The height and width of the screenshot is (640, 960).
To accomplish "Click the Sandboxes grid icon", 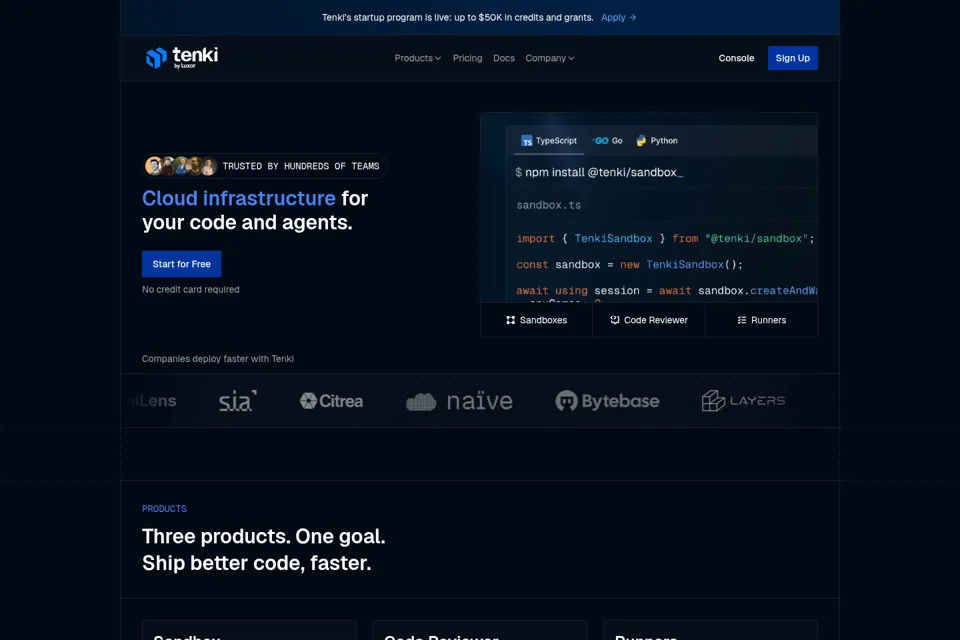I will coord(511,320).
